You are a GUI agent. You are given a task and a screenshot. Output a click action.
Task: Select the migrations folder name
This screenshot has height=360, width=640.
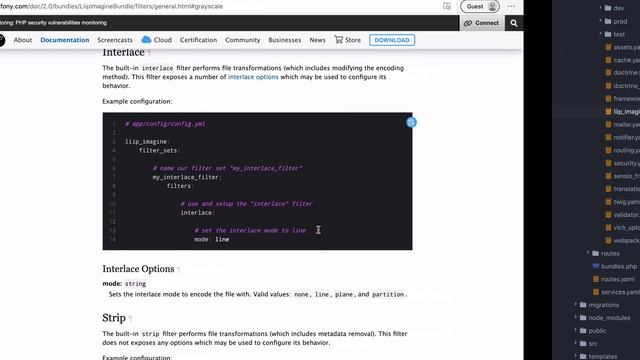pyautogui.click(x=604, y=305)
